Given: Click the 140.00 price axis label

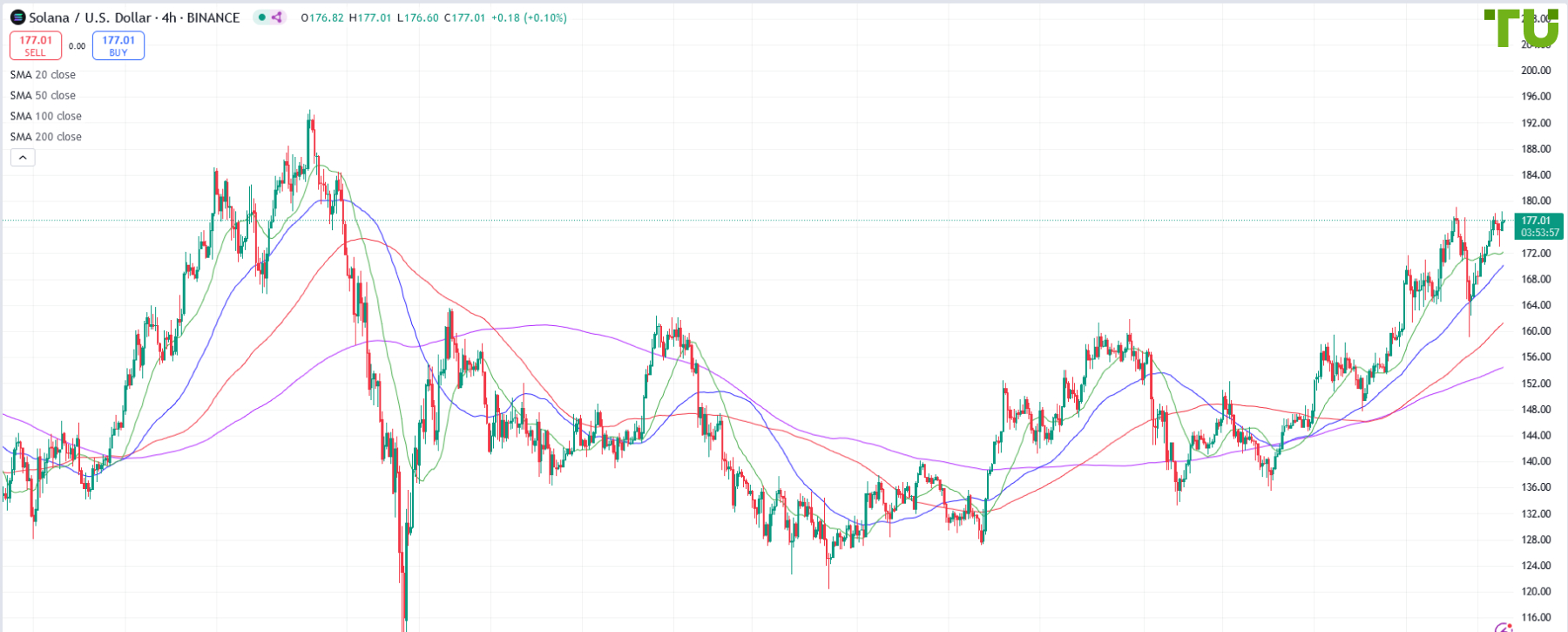Looking at the screenshot, I should tap(1536, 462).
